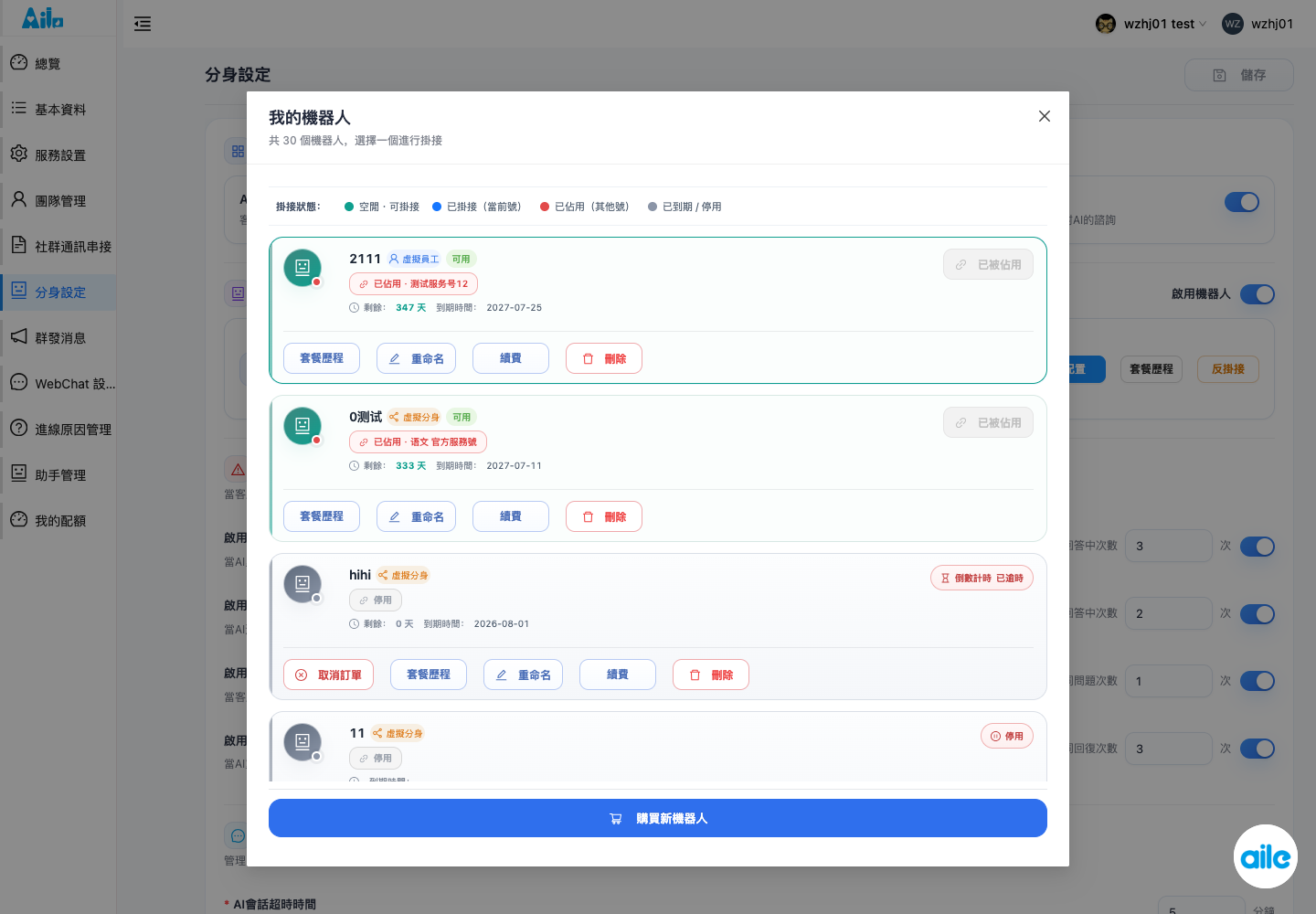The image size is (1316, 914).
Task: Click 續費 for robot hihi
Action: pyautogui.click(x=618, y=675)
